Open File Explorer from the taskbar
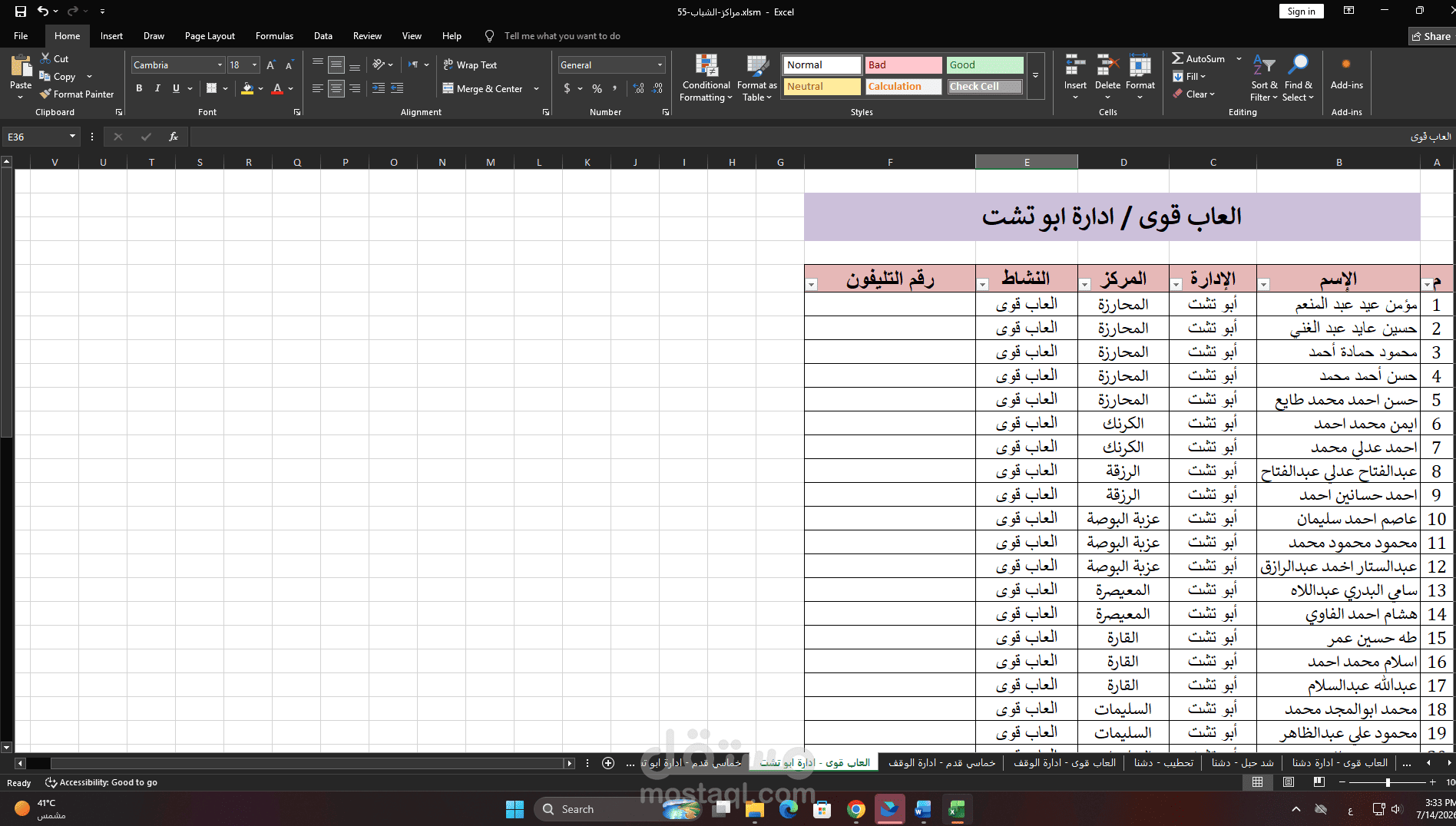 (755, 809)
